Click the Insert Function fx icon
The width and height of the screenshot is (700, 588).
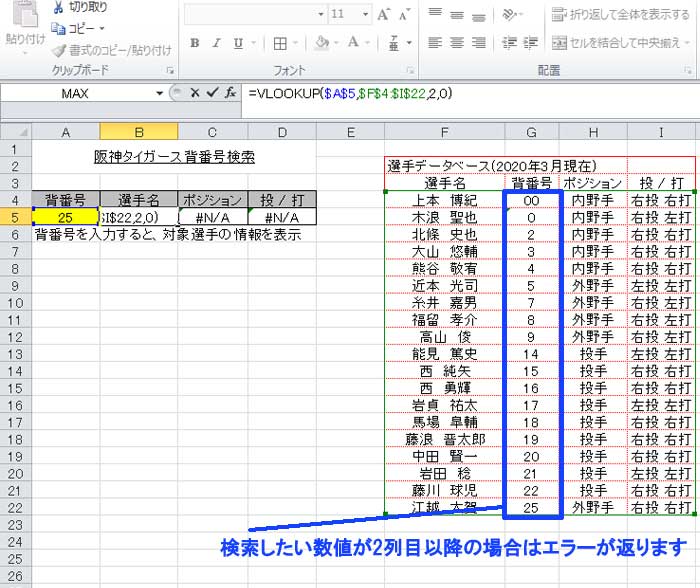point(230,93)
